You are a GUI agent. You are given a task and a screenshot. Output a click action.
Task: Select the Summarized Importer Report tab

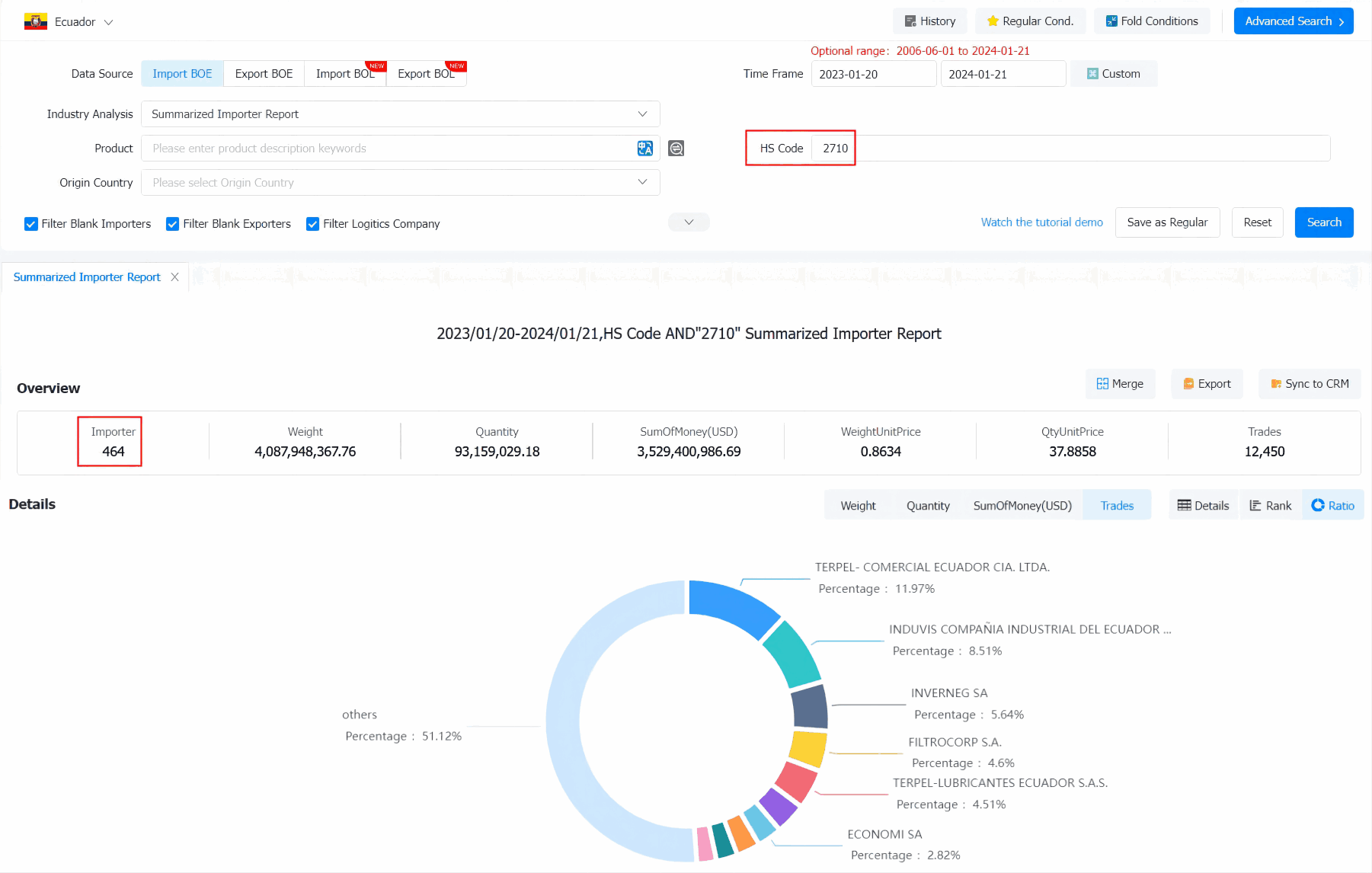pos(87,277)
